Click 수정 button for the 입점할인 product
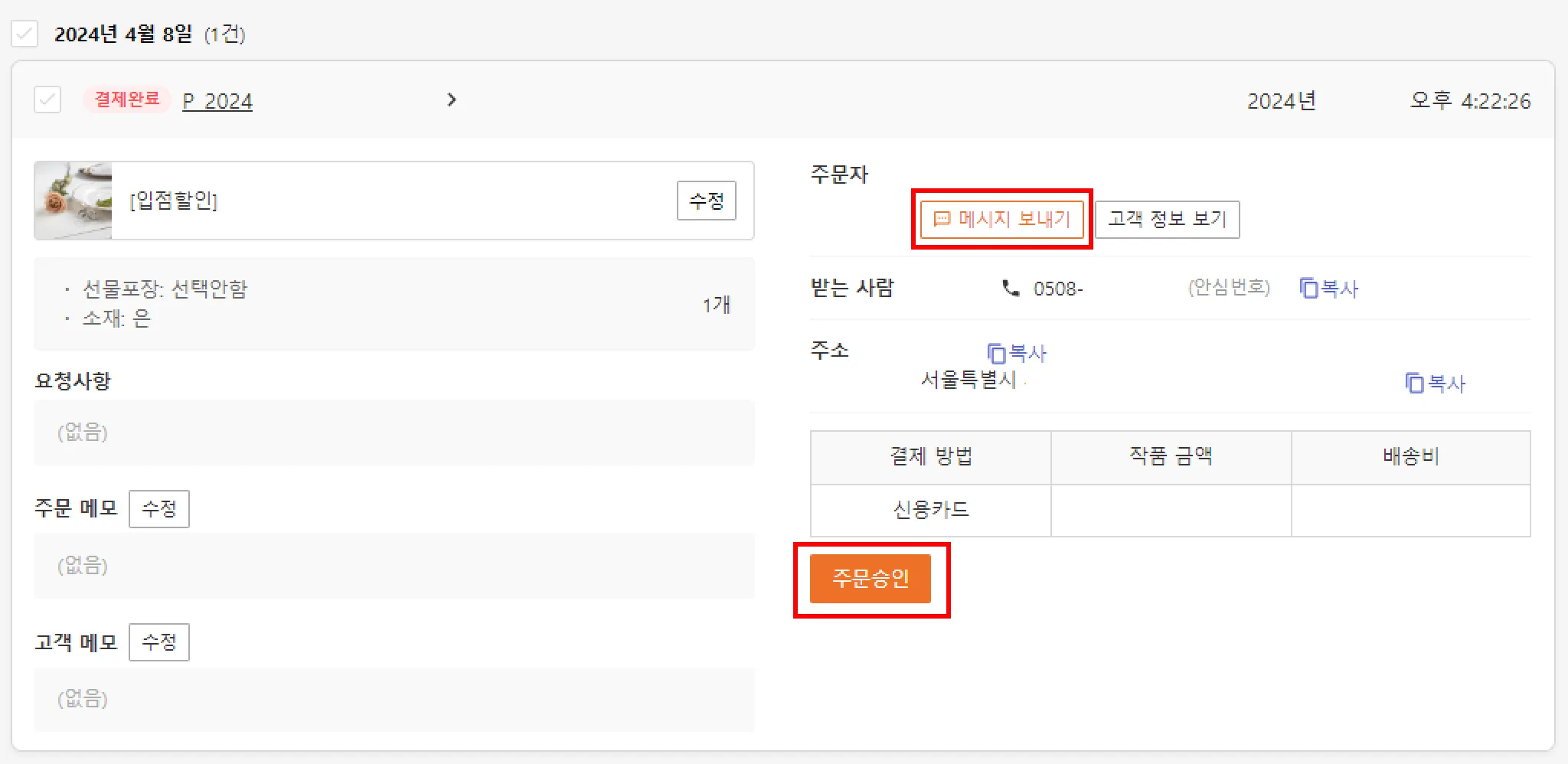Viewport: 1568px width, 764px height. 707,201
